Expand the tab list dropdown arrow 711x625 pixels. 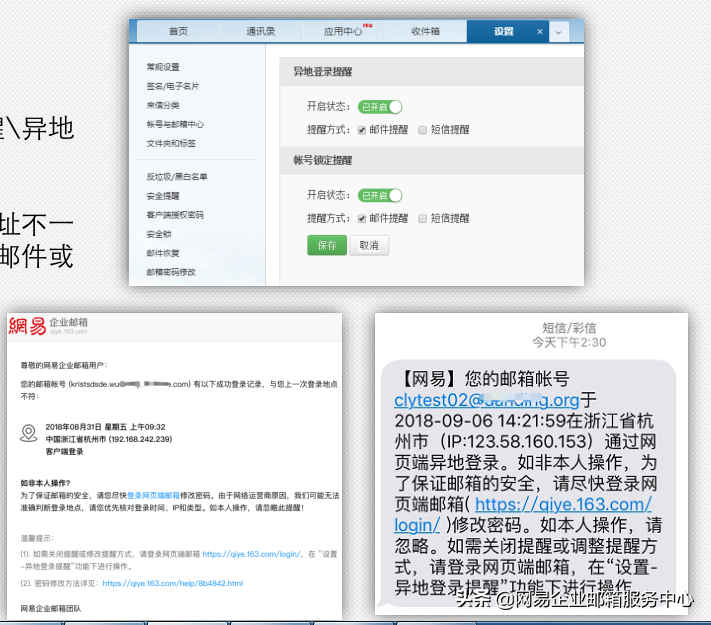(x=559, y=32)
